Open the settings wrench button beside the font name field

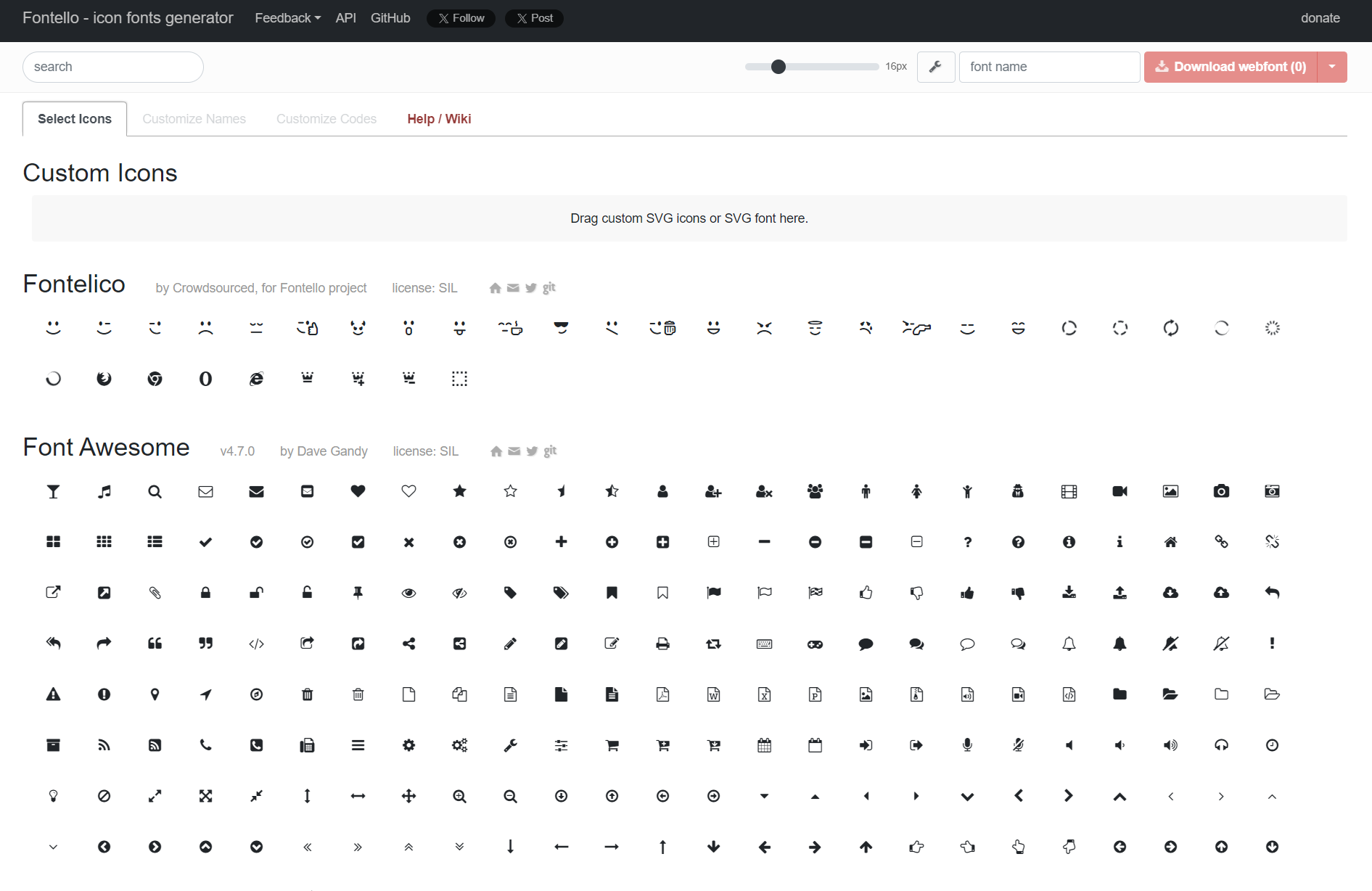point(936,67)
